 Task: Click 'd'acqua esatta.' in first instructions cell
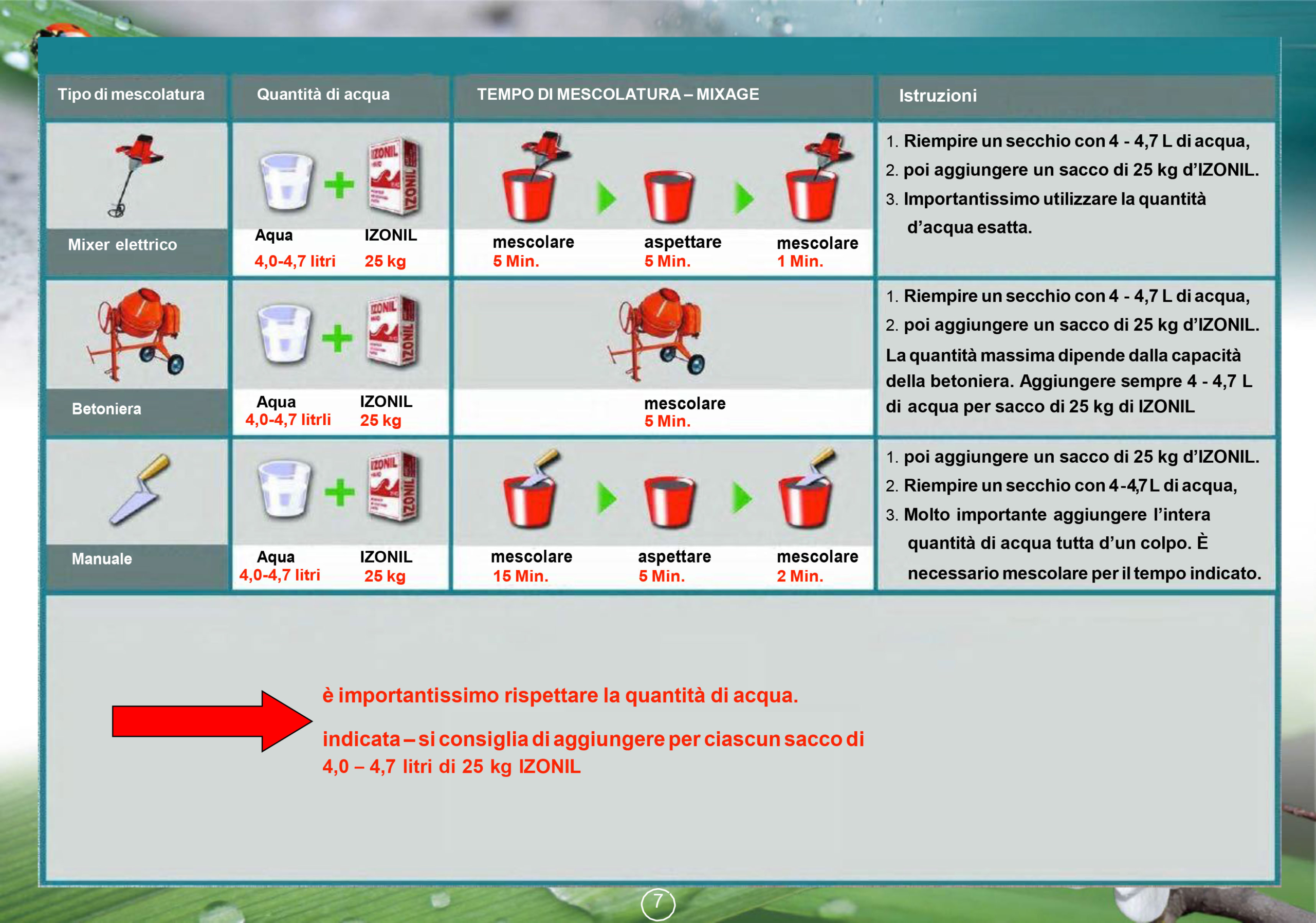tap(969, 228)
